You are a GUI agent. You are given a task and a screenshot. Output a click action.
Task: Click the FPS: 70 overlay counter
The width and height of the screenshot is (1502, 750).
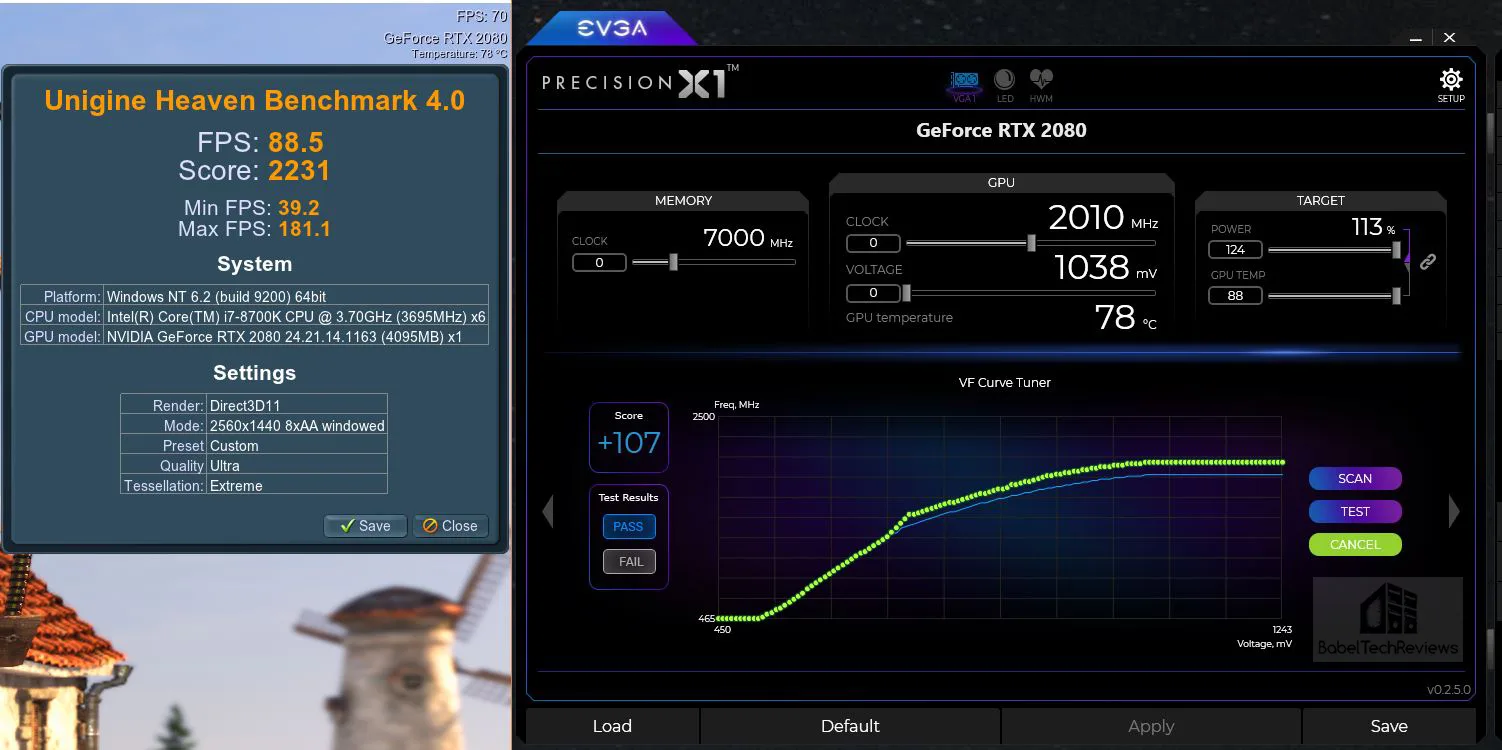[x=481, y=16]
